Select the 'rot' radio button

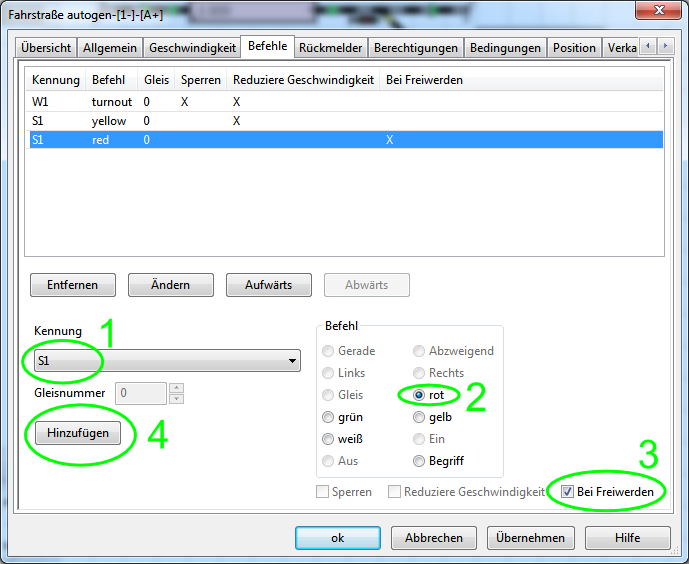click(x=420, y=395)
